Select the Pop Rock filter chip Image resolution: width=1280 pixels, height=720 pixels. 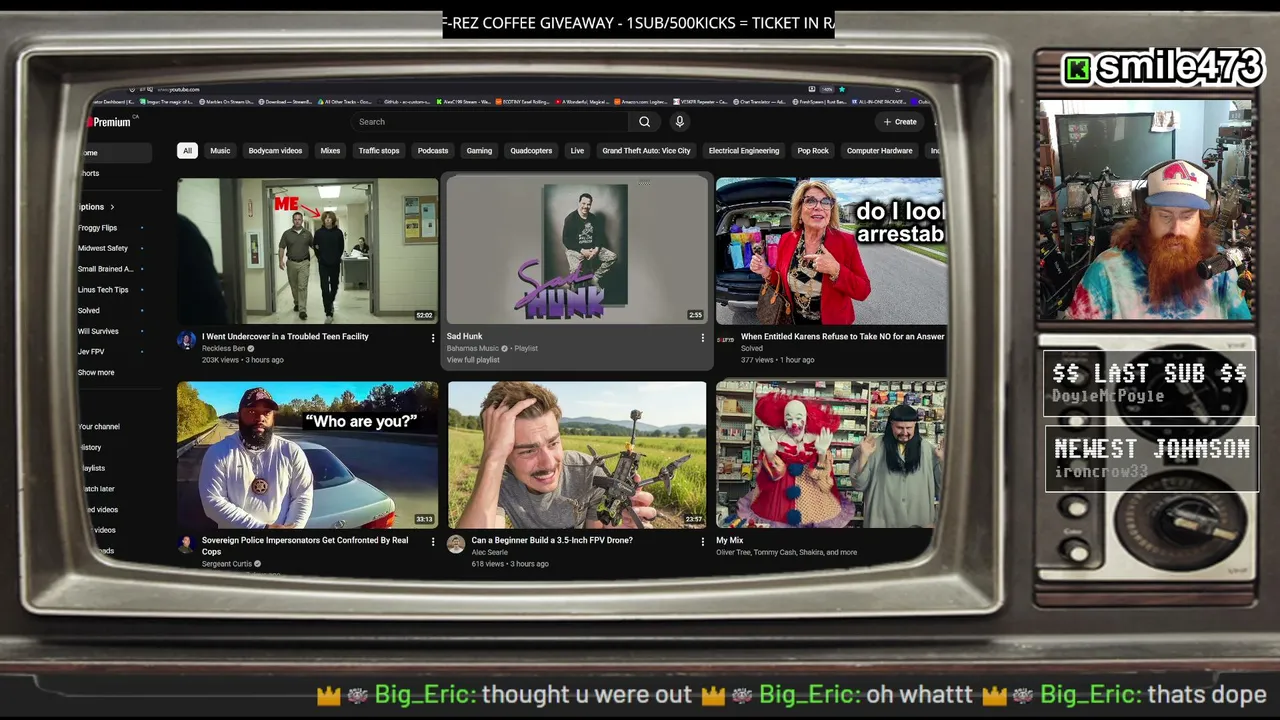coord(813,151)
